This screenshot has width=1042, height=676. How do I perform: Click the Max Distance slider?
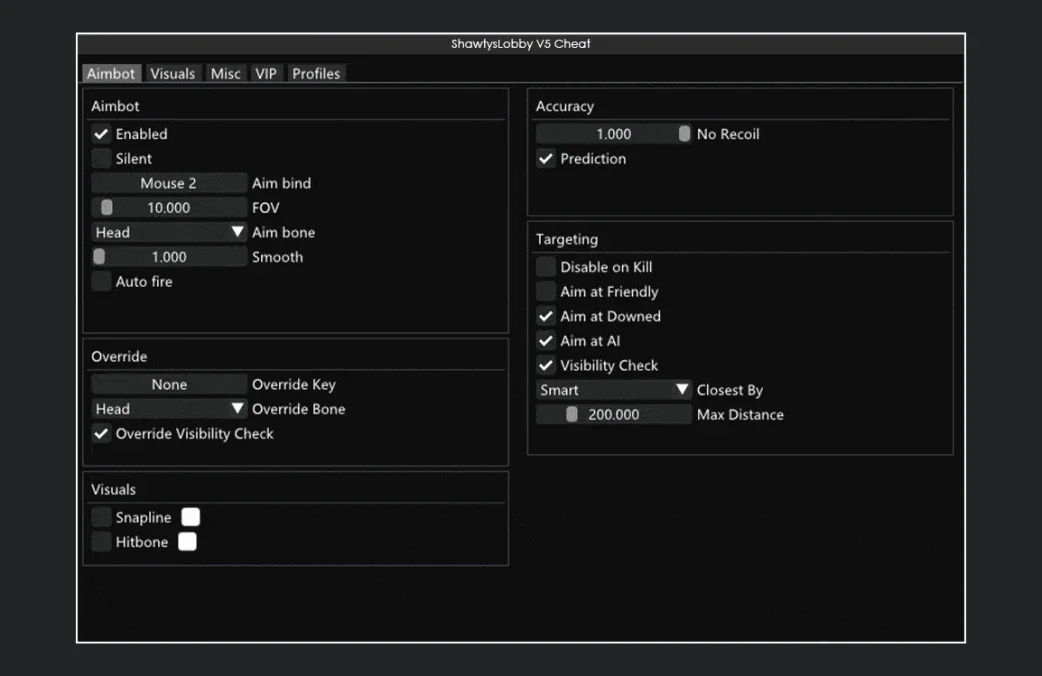(x=613, y=414)
